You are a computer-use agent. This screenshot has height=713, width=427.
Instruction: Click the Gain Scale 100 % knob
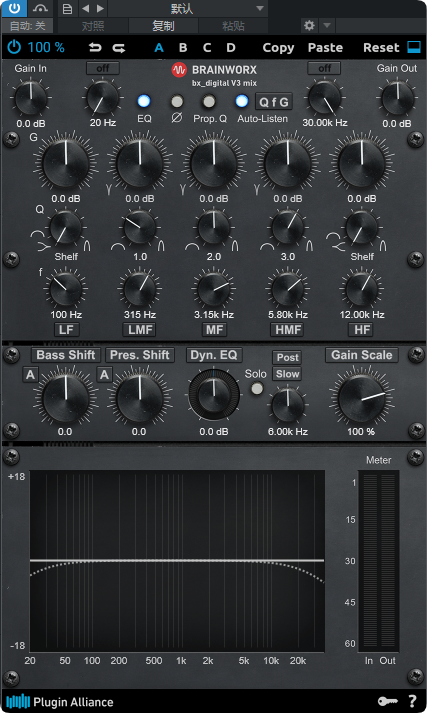click(362, 398)
